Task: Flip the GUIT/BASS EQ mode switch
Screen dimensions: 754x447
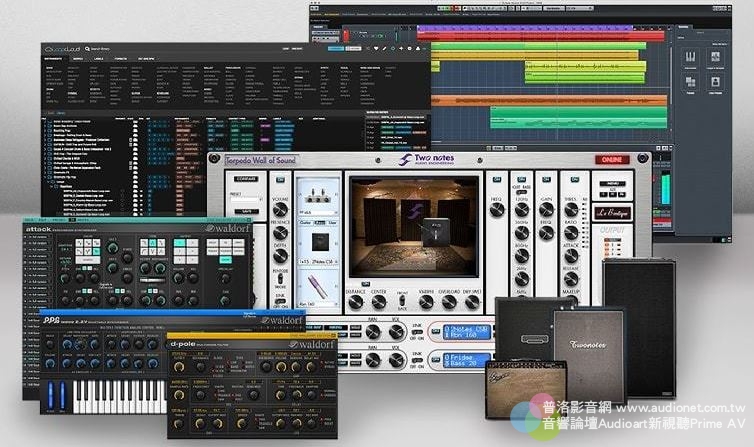Action: click(522, 192)
